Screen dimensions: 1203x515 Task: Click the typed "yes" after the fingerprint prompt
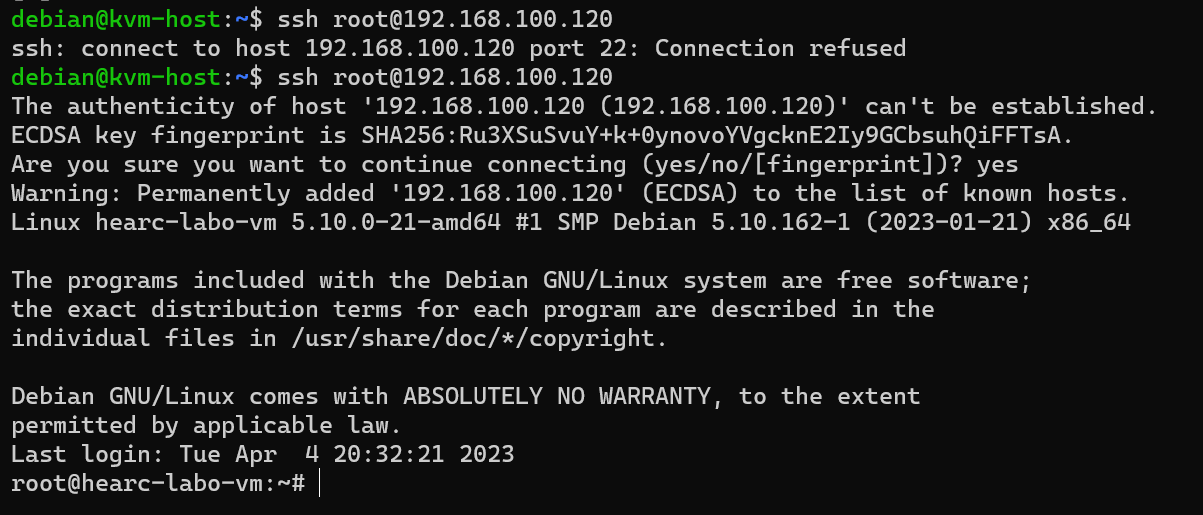tap(998, 164)
